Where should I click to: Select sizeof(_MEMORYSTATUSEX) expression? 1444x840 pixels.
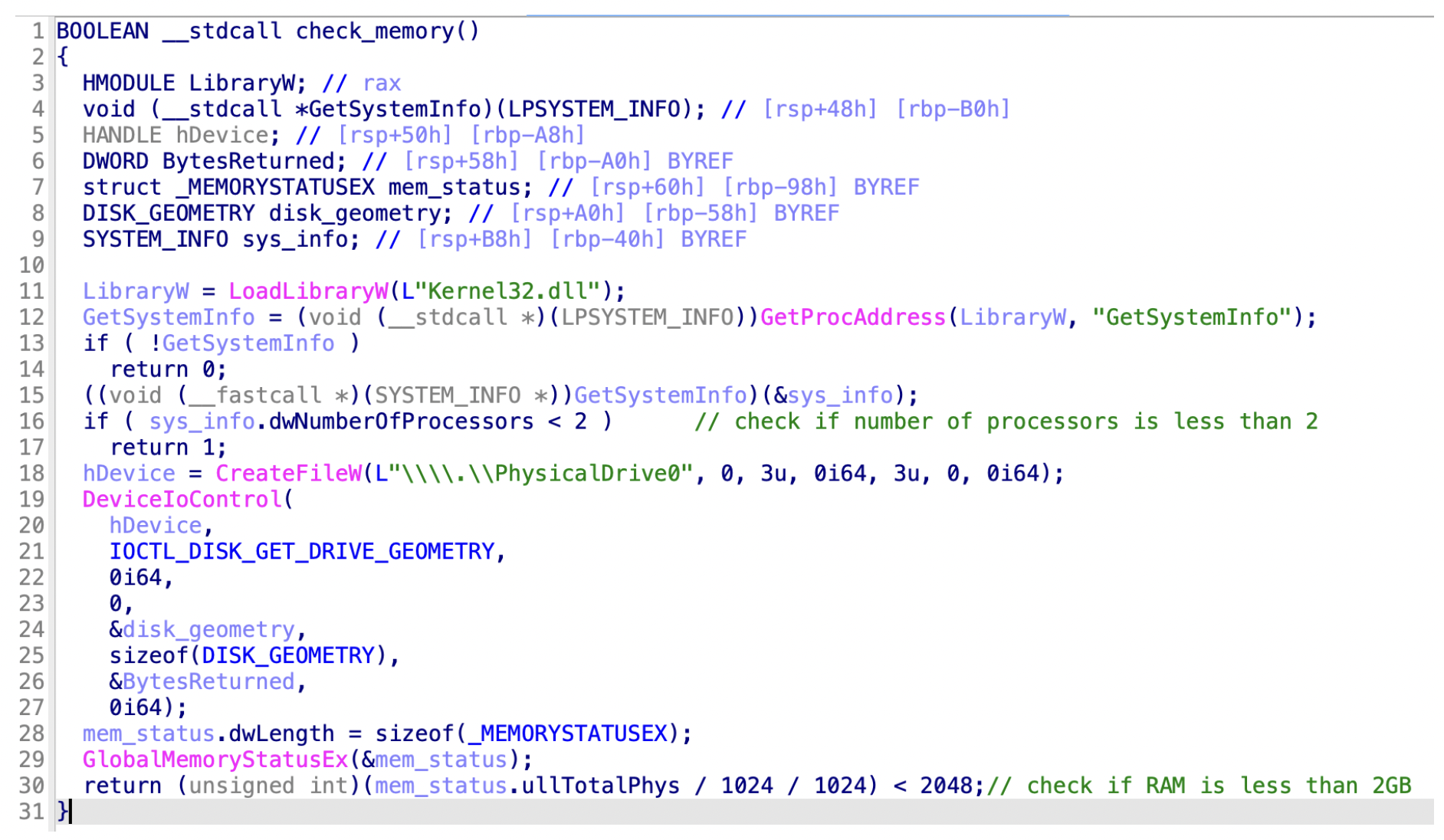[x=527, y=734]
